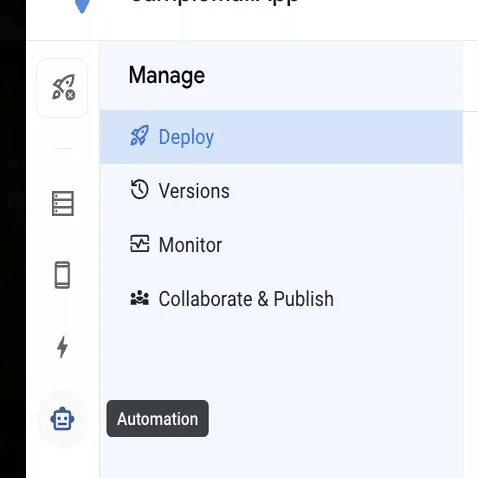Open the Views phone icon
The image size is (478, 478).
pyautogui.click(x=62, y=275)
